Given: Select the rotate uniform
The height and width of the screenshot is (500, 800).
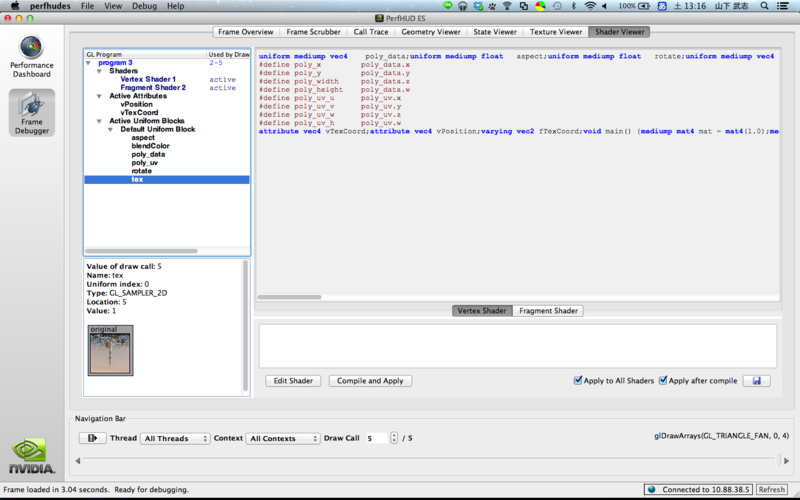Looking at the screenshot, I should pyautogui.click(x=141, y=171).
